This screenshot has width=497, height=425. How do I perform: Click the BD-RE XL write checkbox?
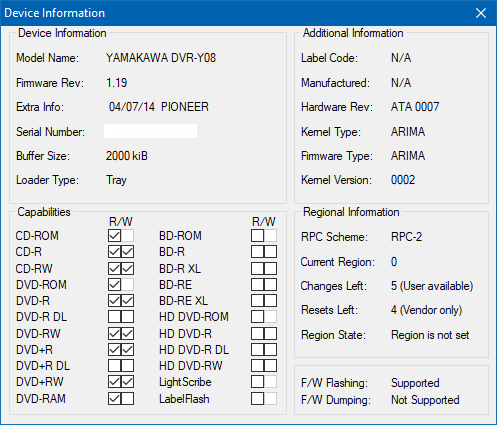coord(270,301)
